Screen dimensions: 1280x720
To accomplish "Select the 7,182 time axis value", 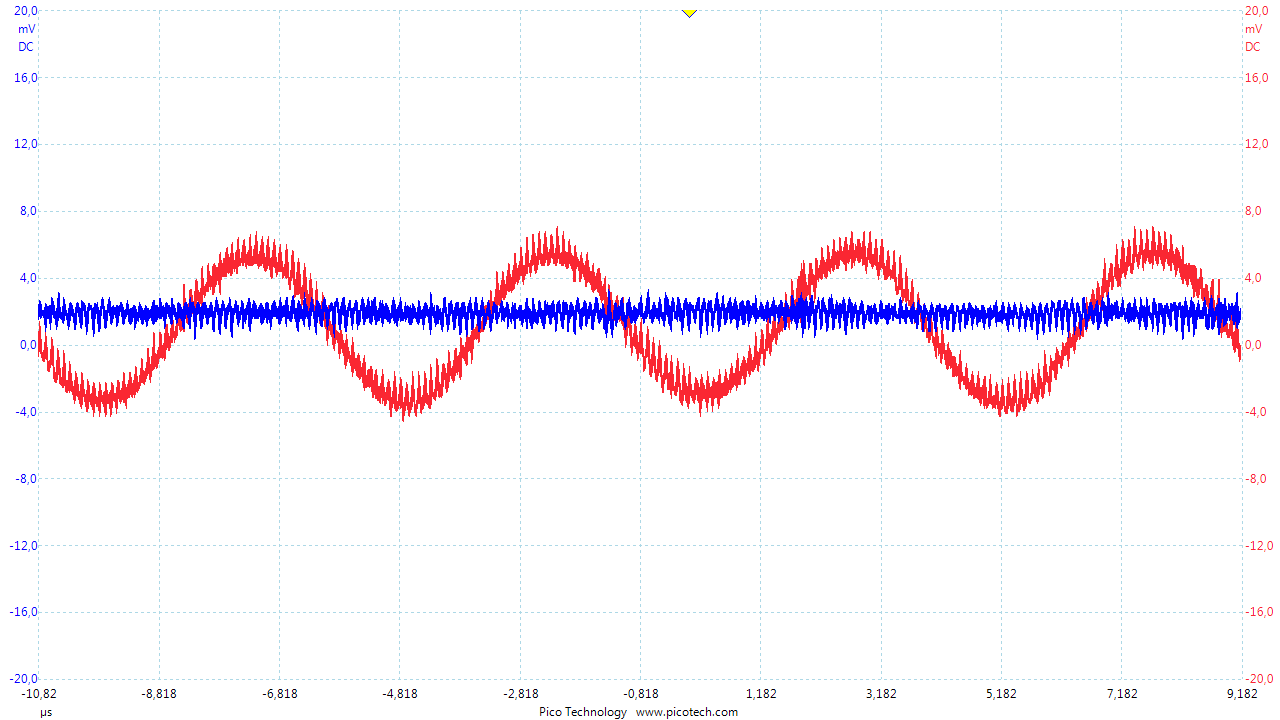I will (1122, 693).
